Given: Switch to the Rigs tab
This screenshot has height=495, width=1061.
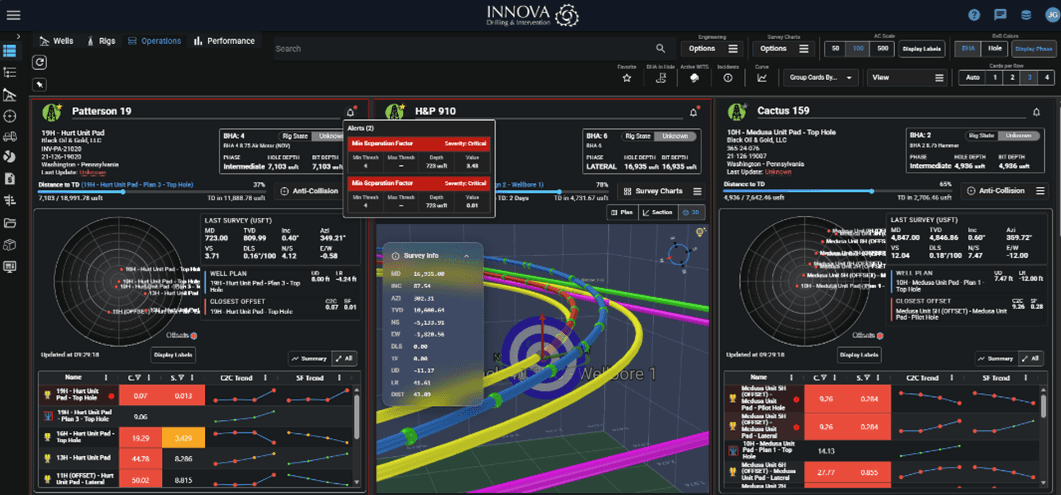Looking at the screenshot, I should [101, 41].
